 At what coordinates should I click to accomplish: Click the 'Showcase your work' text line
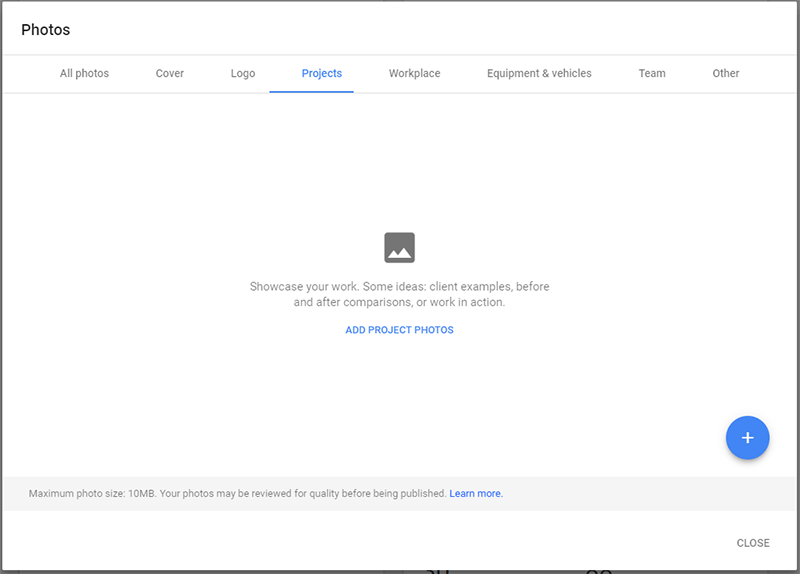point(399,286)
